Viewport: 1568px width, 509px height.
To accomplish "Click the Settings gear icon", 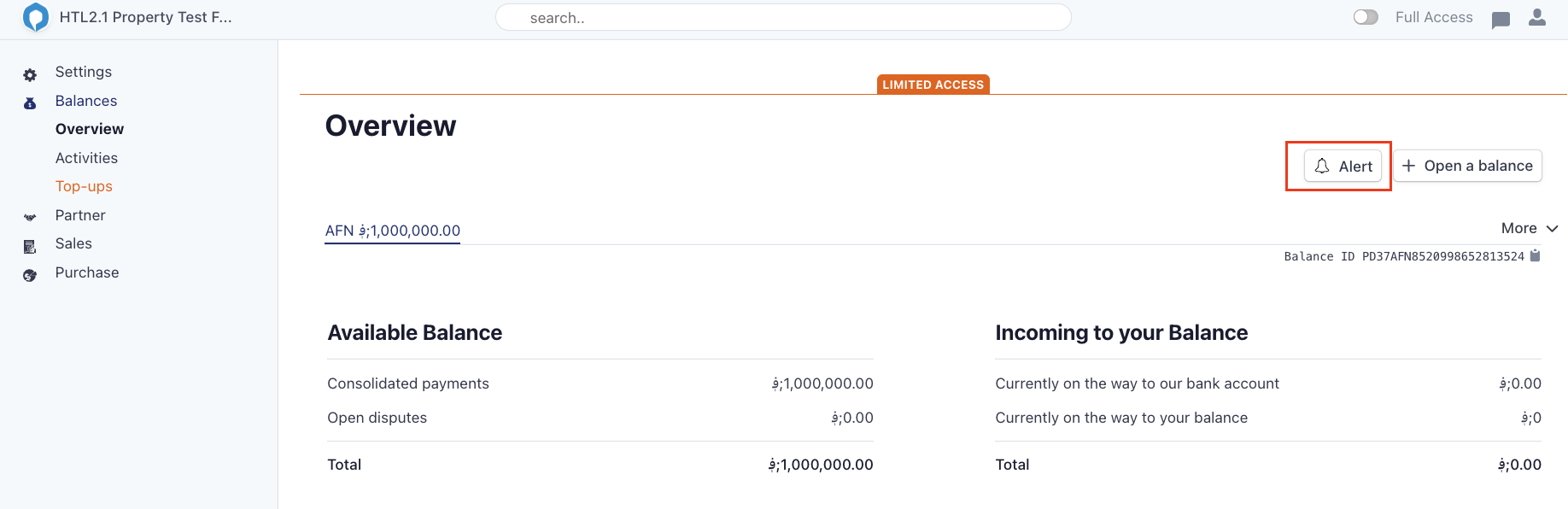I will [x=30, y=75].
